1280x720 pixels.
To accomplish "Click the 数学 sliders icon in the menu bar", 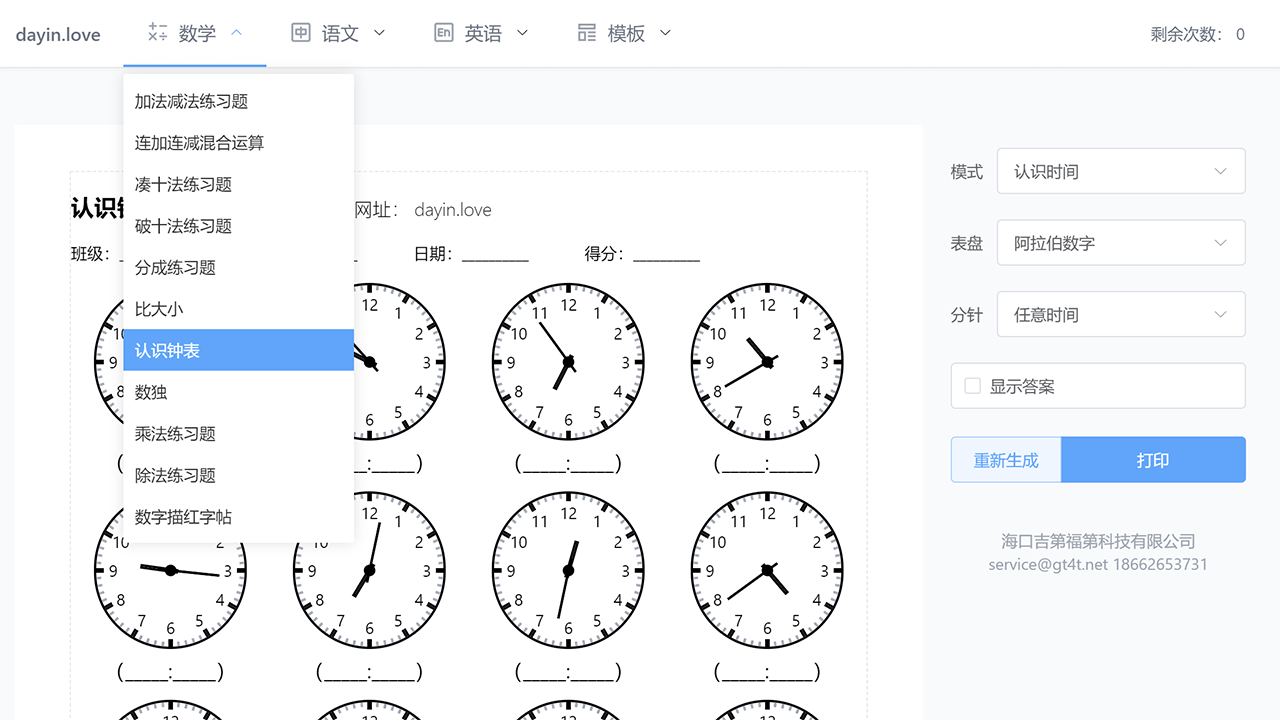I will coord(156,32).
